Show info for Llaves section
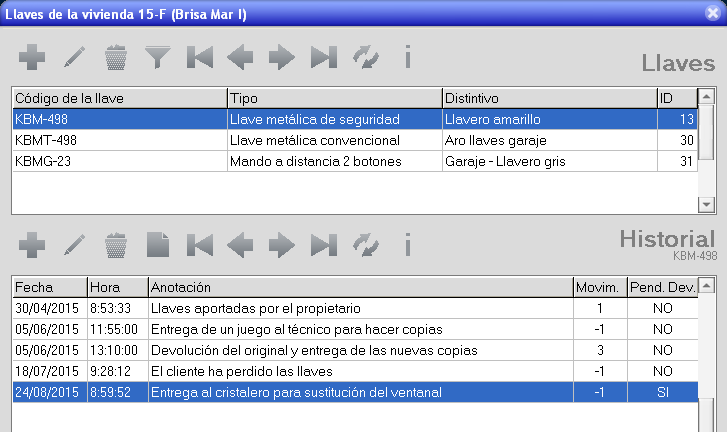Screen dimensions: 727x432 pos(408,57)
